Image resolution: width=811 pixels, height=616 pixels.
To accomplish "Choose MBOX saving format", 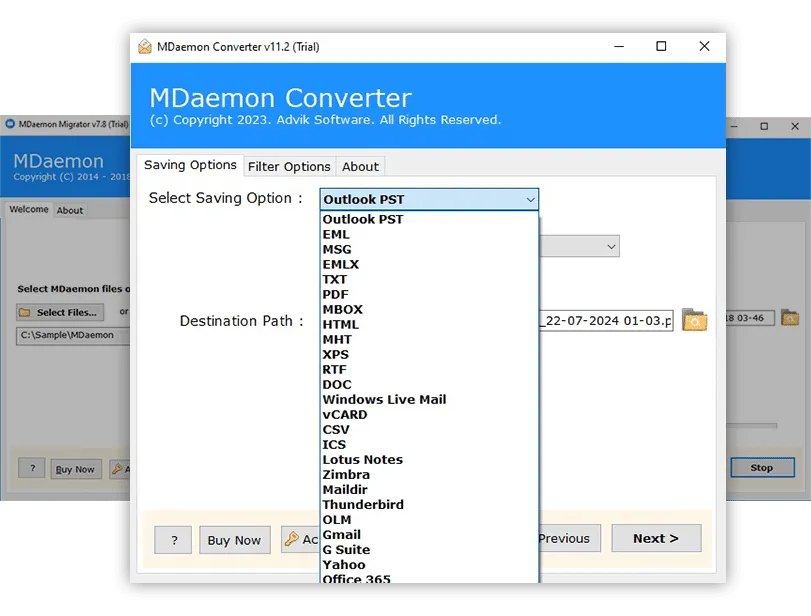I will [x=429, y=309].
